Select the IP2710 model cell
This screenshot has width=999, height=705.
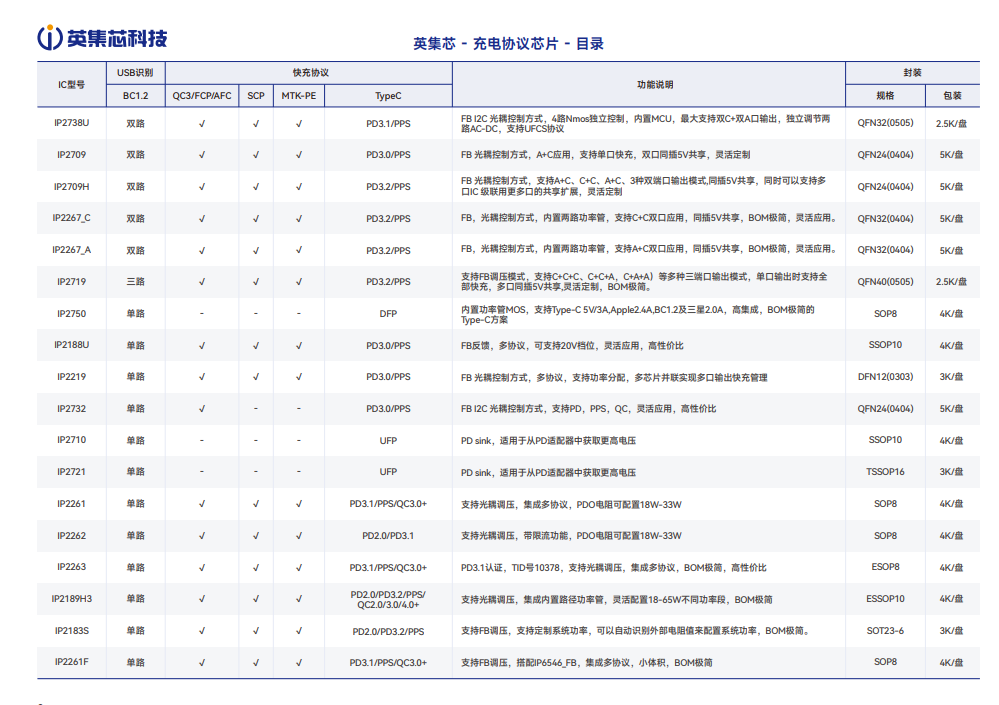point(71,439)
